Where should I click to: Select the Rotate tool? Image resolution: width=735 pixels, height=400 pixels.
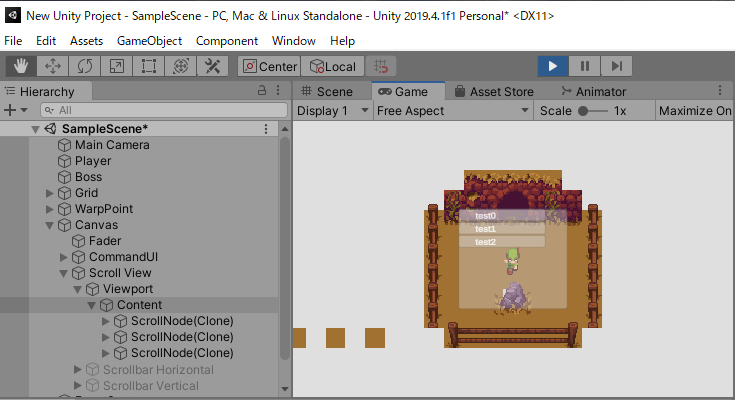click(84, 66)
